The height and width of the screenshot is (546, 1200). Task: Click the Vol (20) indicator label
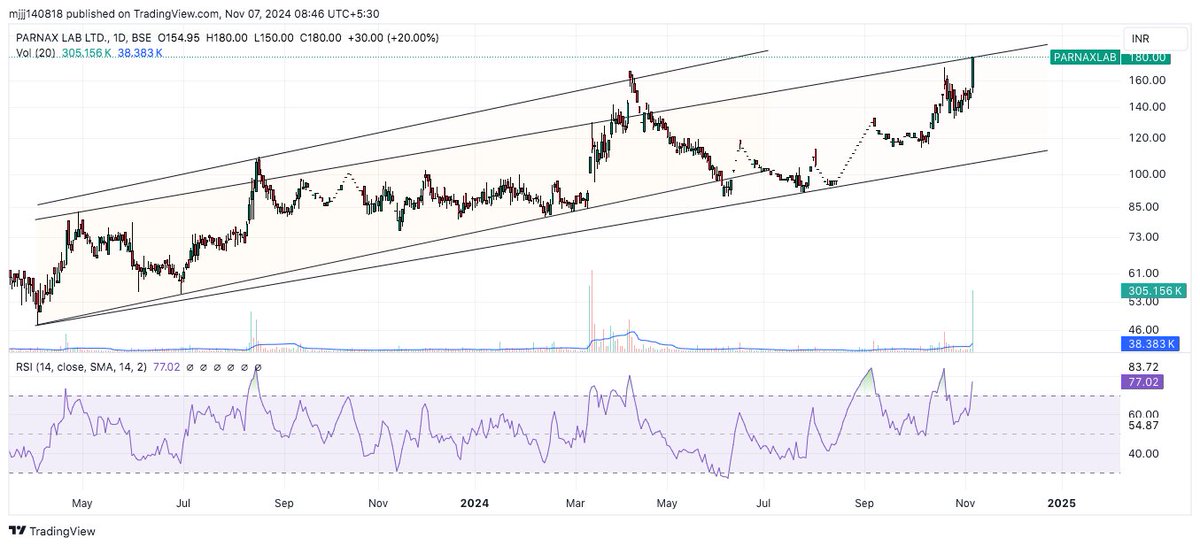[35, 52]
